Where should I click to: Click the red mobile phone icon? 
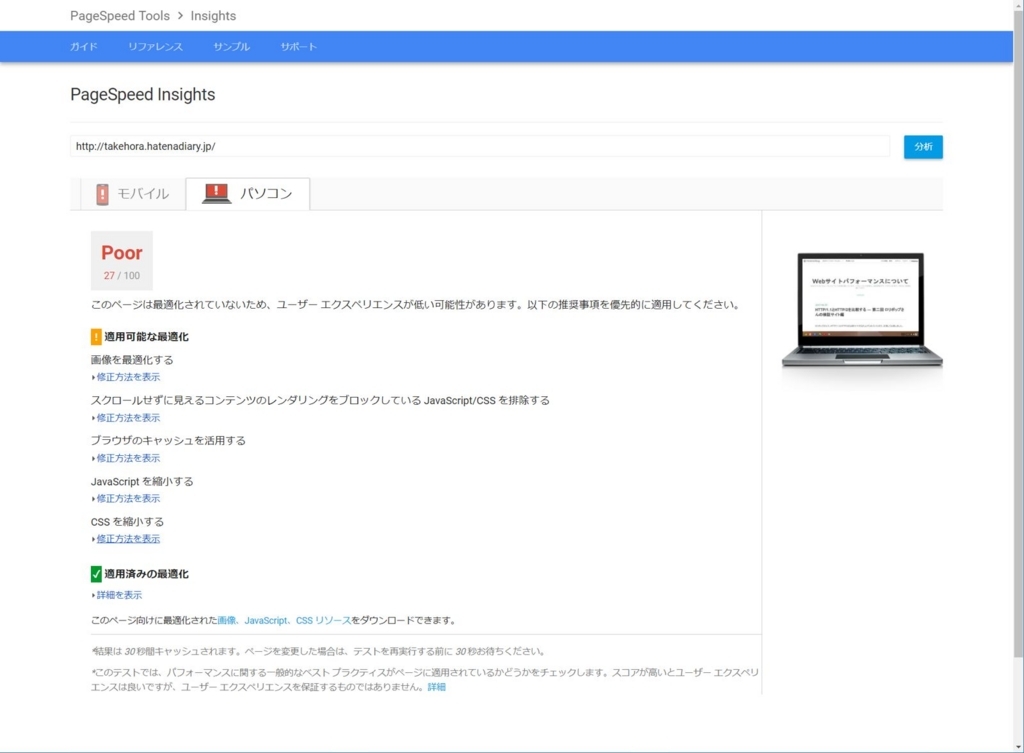(103, 194)
